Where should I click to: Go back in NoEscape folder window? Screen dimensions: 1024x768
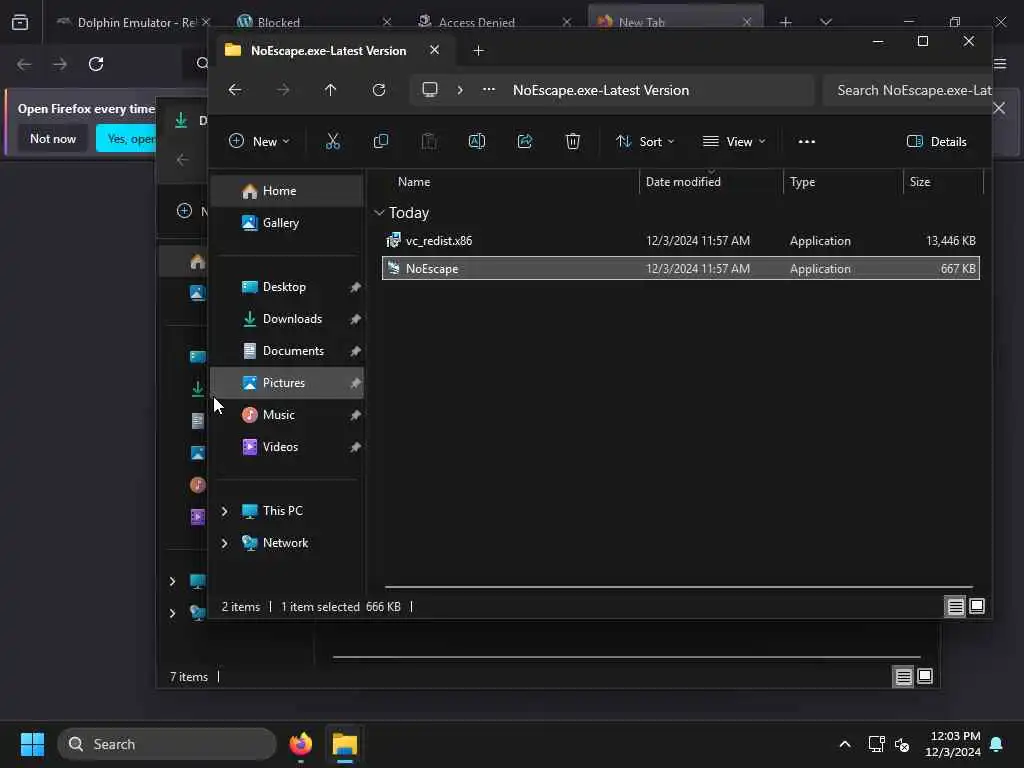235,89
